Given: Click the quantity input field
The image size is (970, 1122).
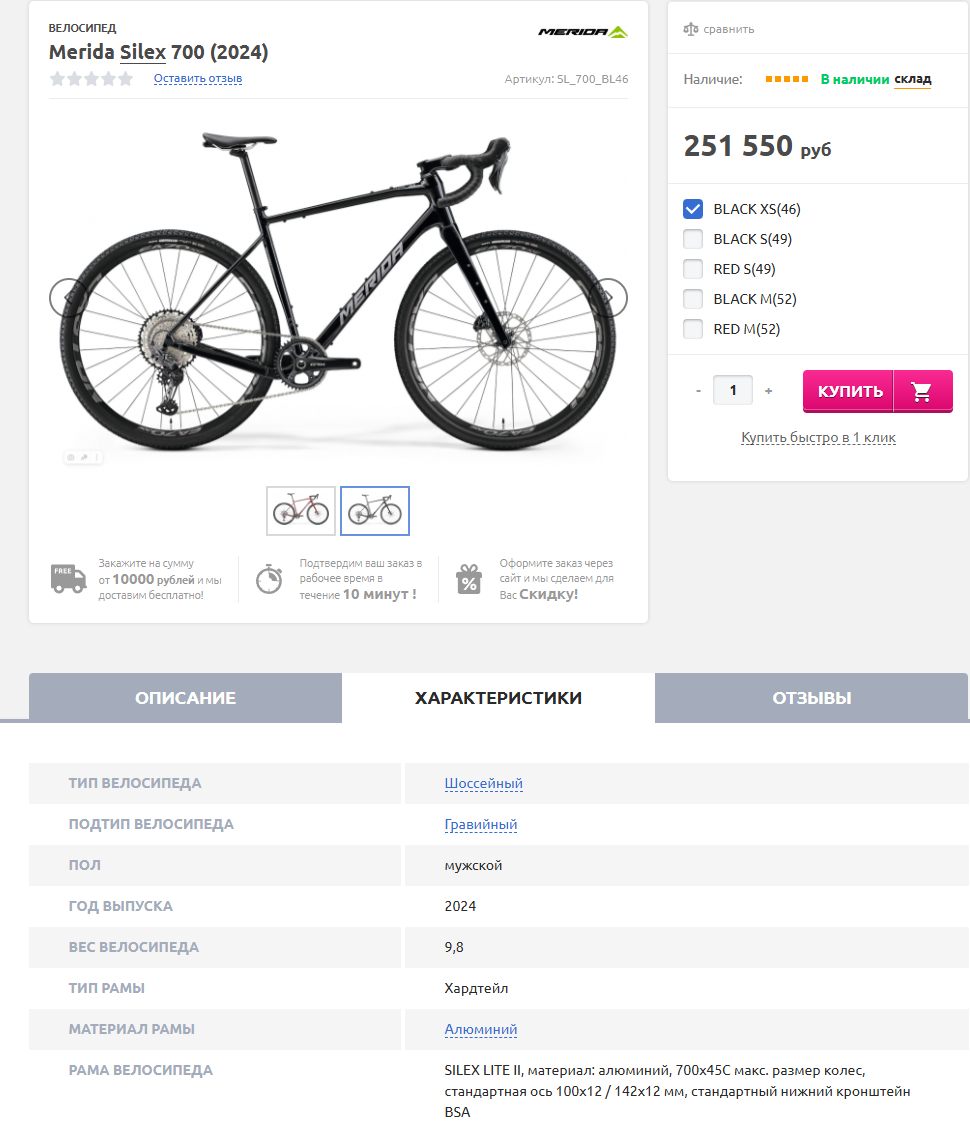Looking at the screenshot, I should (x=733, y=390).
